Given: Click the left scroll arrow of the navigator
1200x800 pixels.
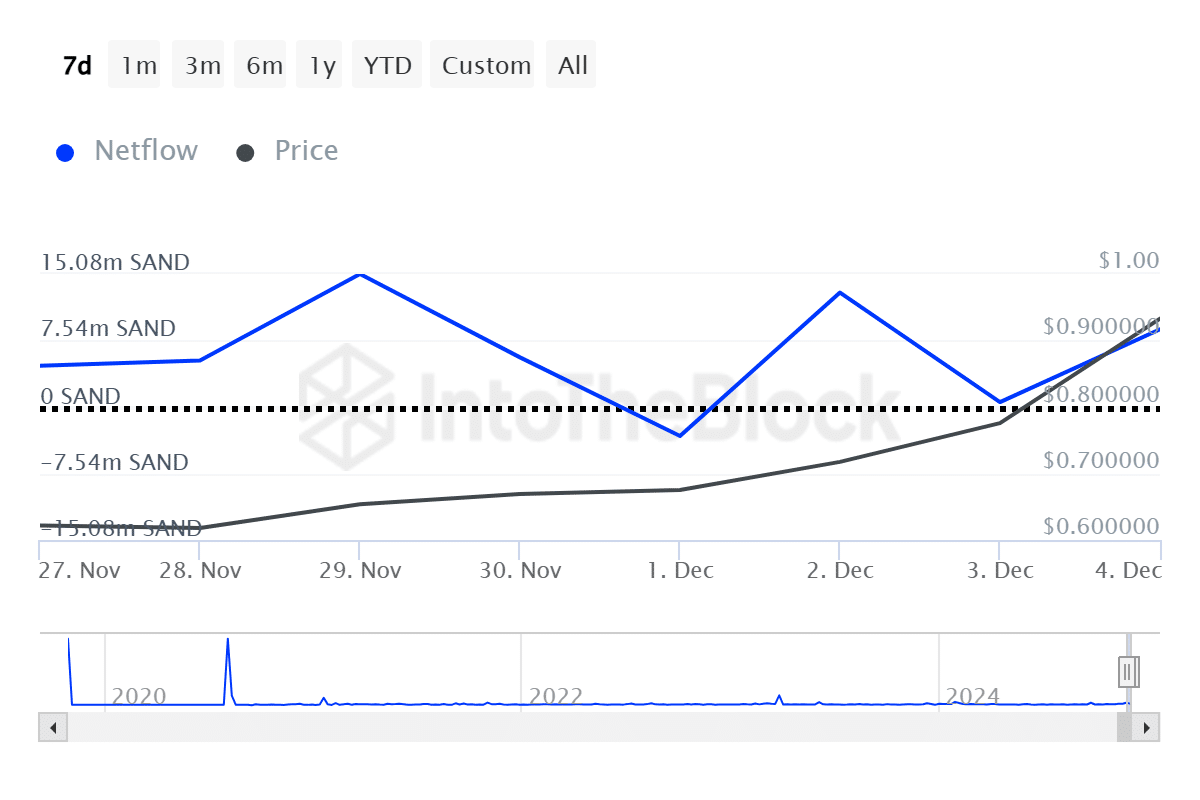Looking at the screenshot, I should tap(52, 727).
